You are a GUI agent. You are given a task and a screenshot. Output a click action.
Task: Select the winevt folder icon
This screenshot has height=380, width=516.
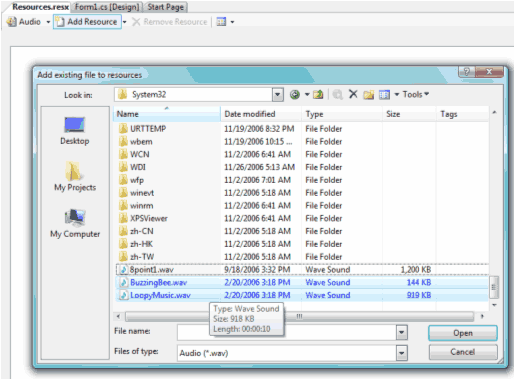point(123,192)
